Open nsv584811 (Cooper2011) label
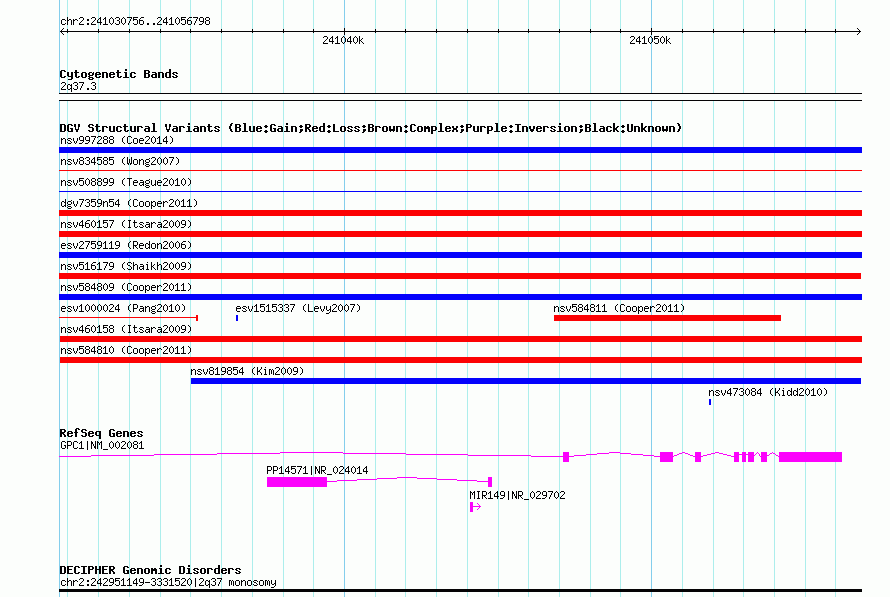Viewport: 890px width, 597px height. (x=619, y=308)
